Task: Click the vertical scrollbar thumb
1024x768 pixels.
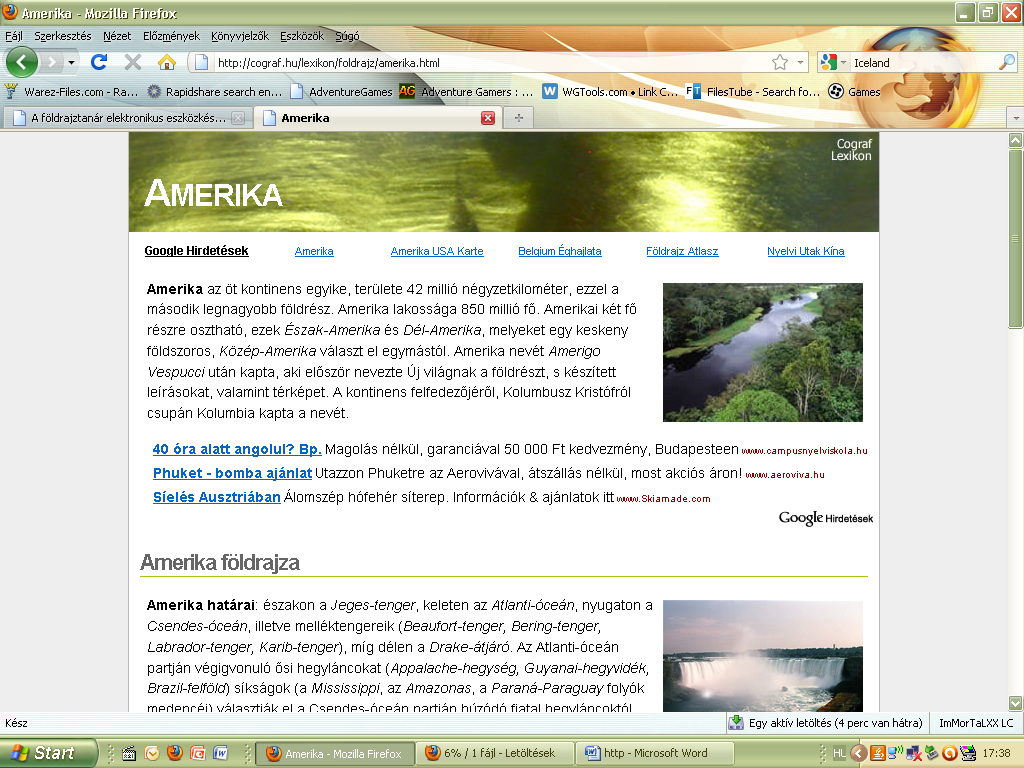Action: coord(1015,238)
